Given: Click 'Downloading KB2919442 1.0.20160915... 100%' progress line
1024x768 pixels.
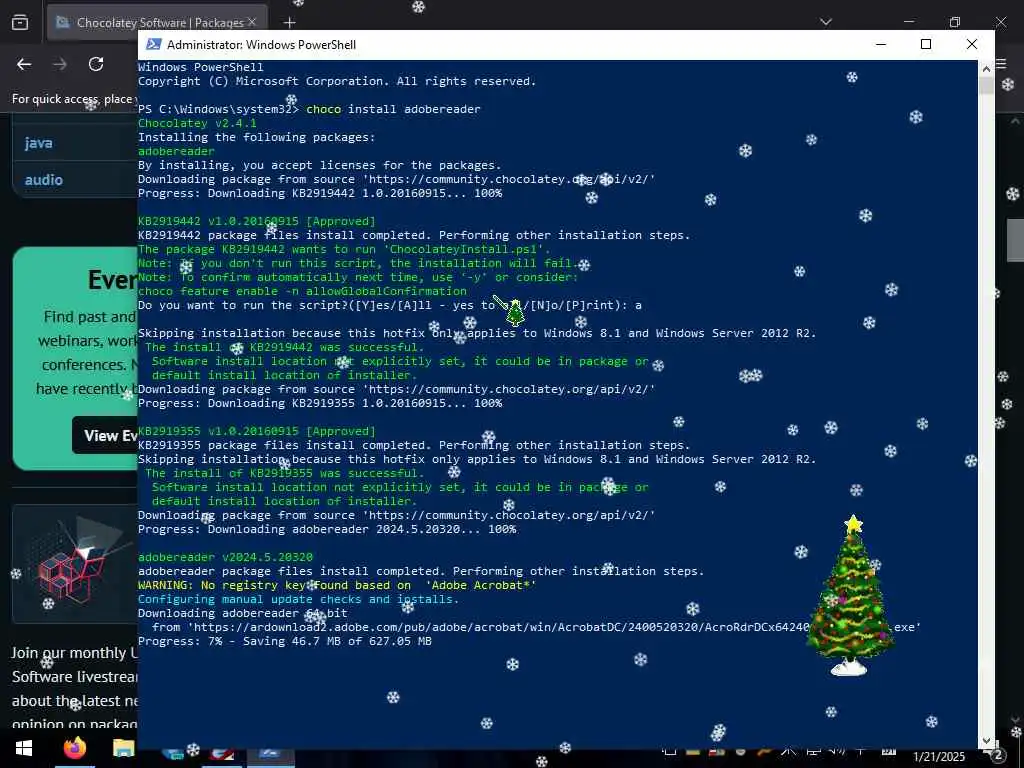Looking at the screenshot, I should (x=320, y=193).
